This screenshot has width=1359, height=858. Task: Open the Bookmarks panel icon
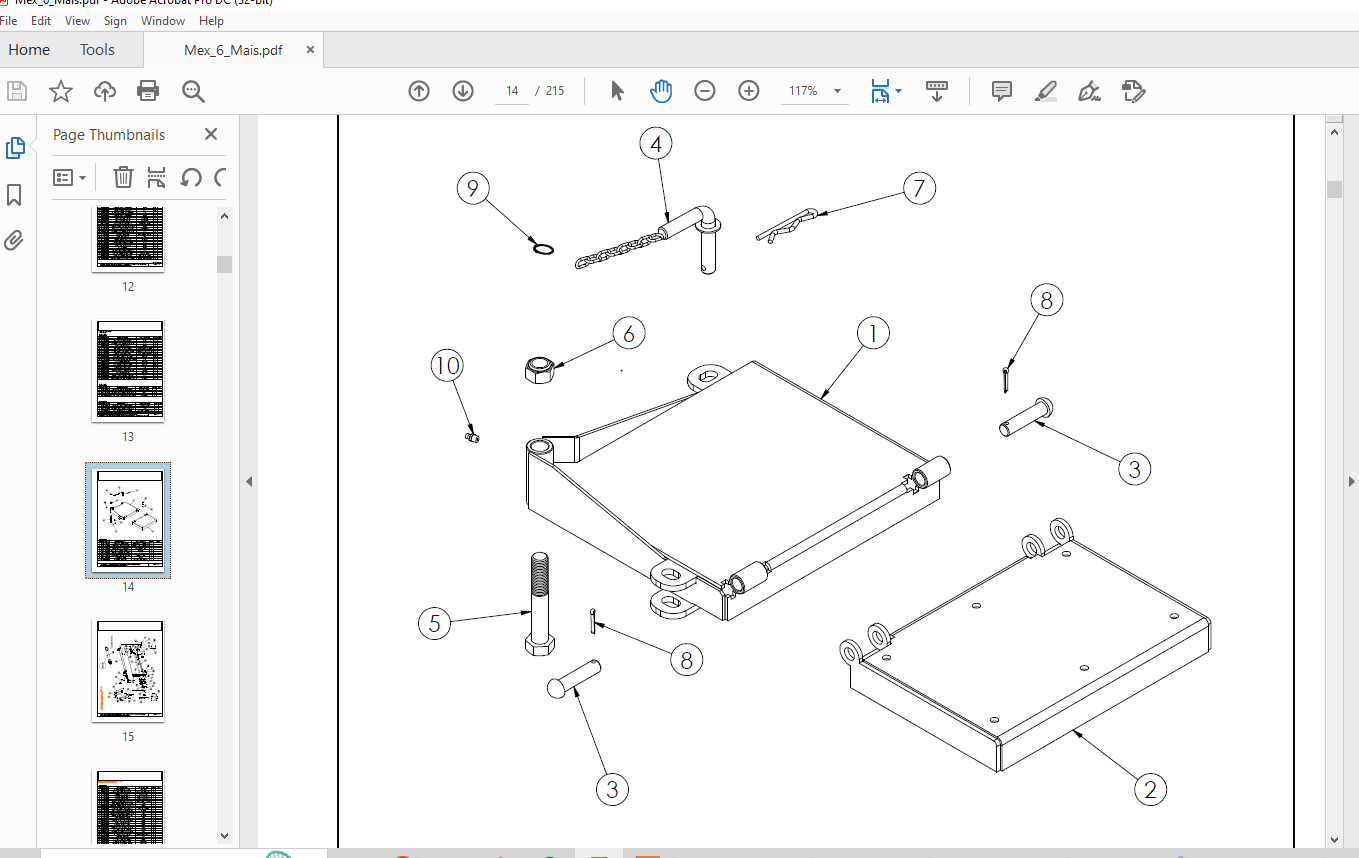[x=14, y=194]
